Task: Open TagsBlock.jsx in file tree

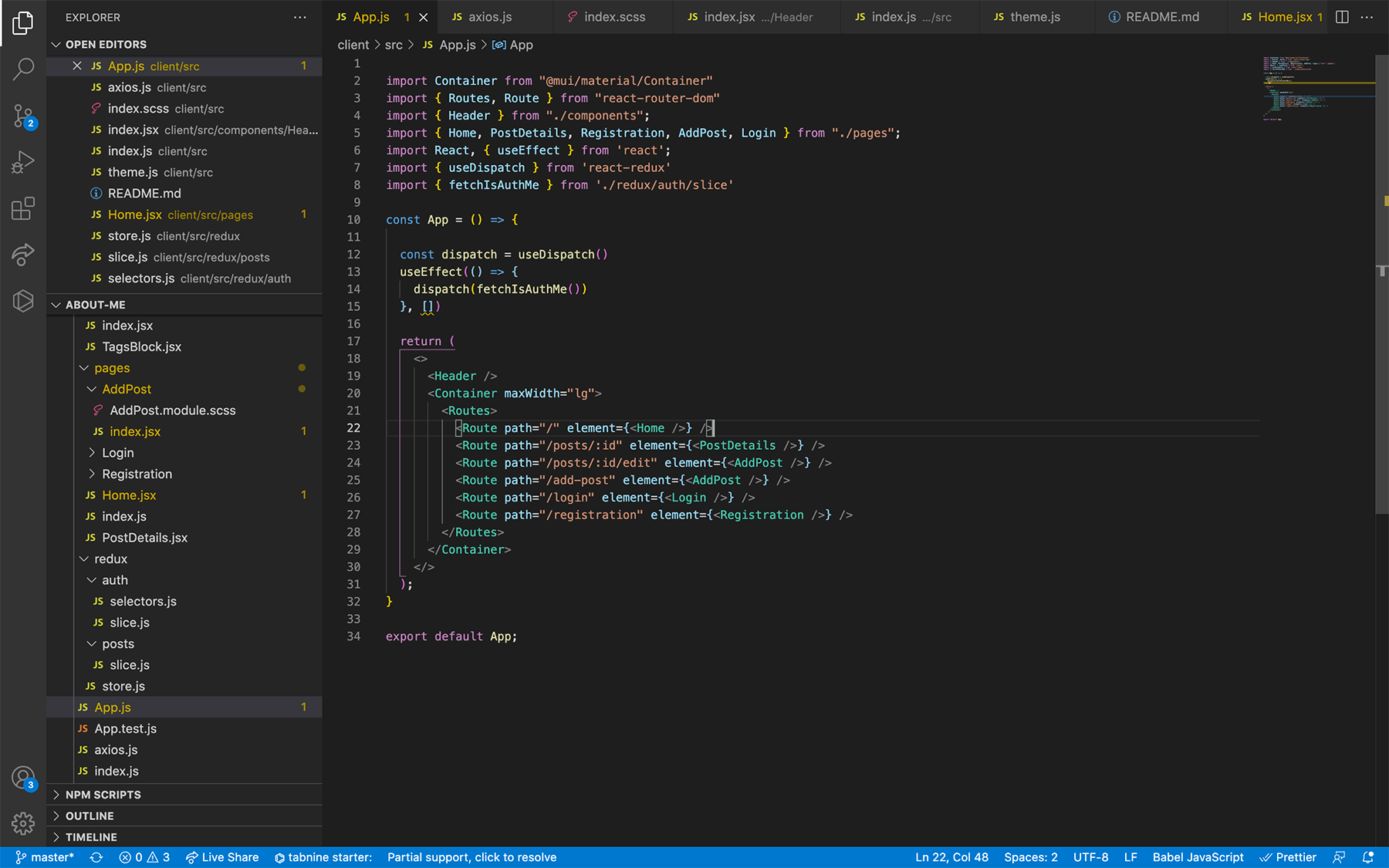Action: pos(184,347)
